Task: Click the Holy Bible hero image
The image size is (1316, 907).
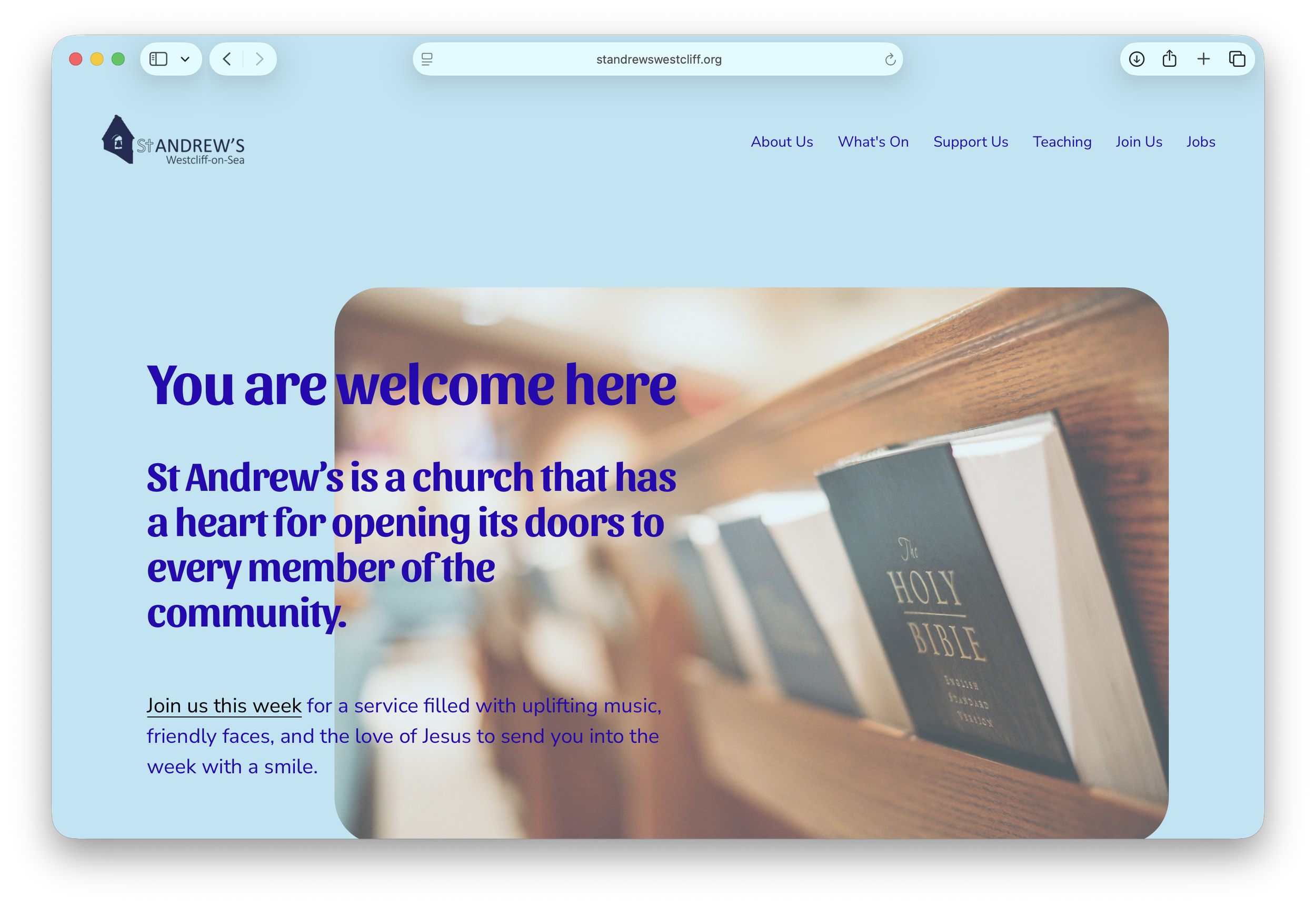Action: 751,563
